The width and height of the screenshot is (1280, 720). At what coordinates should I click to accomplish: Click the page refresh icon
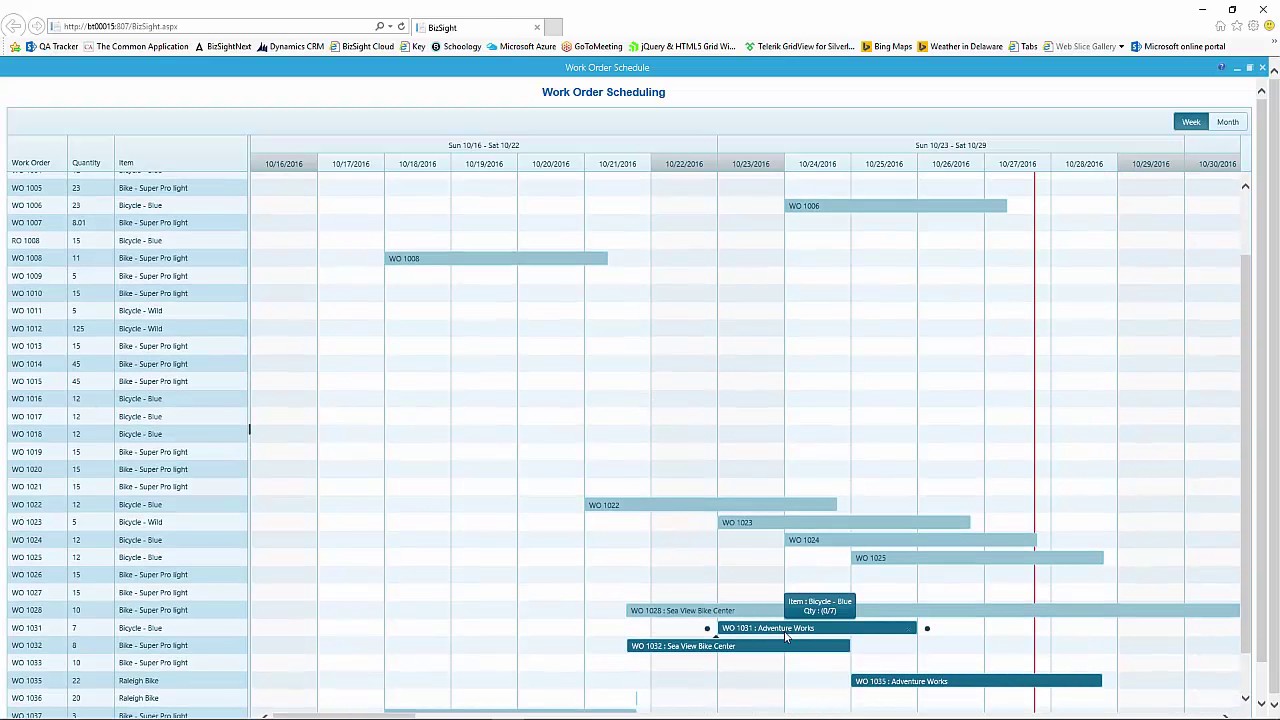coord(401,26)
